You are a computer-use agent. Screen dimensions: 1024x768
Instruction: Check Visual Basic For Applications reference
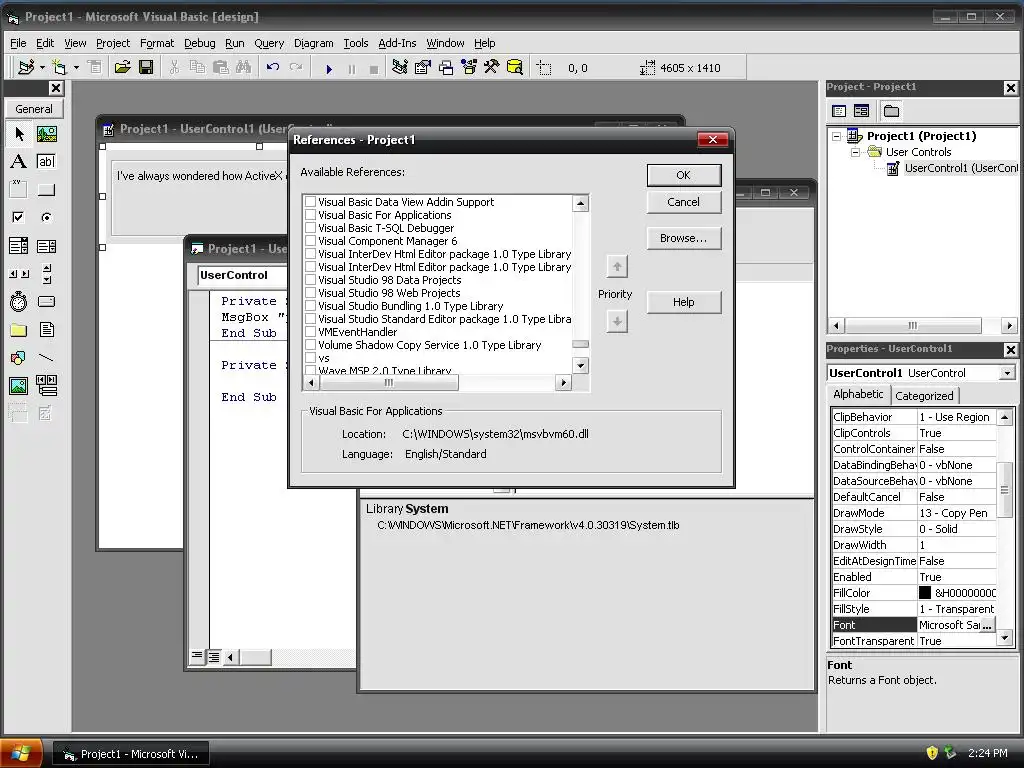click(x=311, y=215)
